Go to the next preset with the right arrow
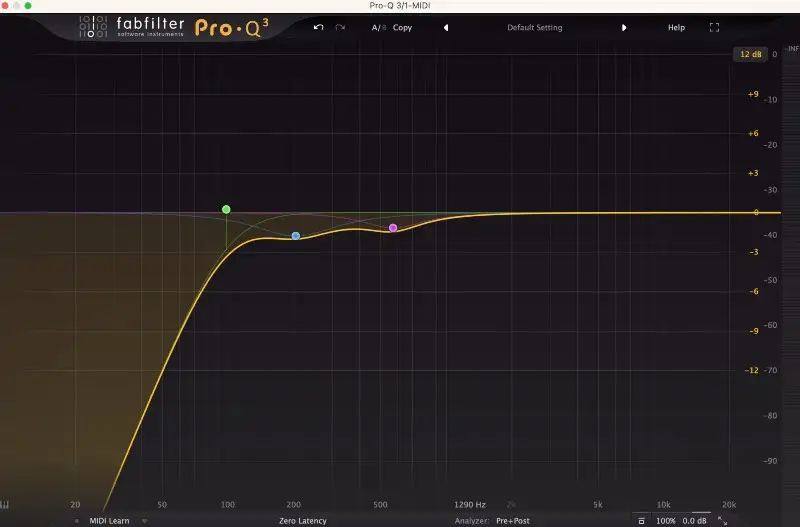Viewport: 800px width, 527px height. pos(624,27)
